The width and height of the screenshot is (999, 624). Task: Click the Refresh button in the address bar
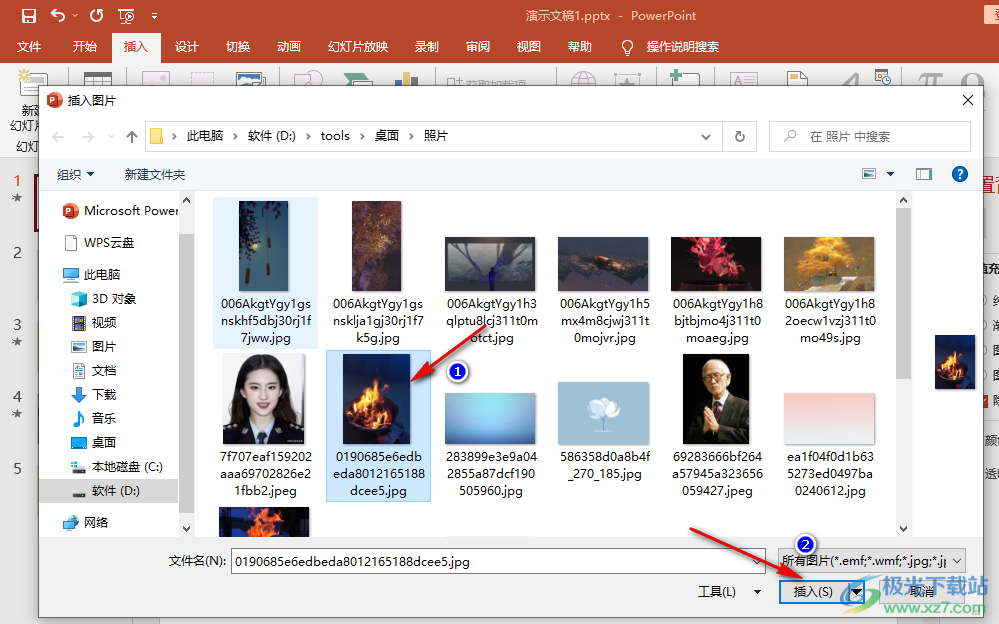[740, 136]
